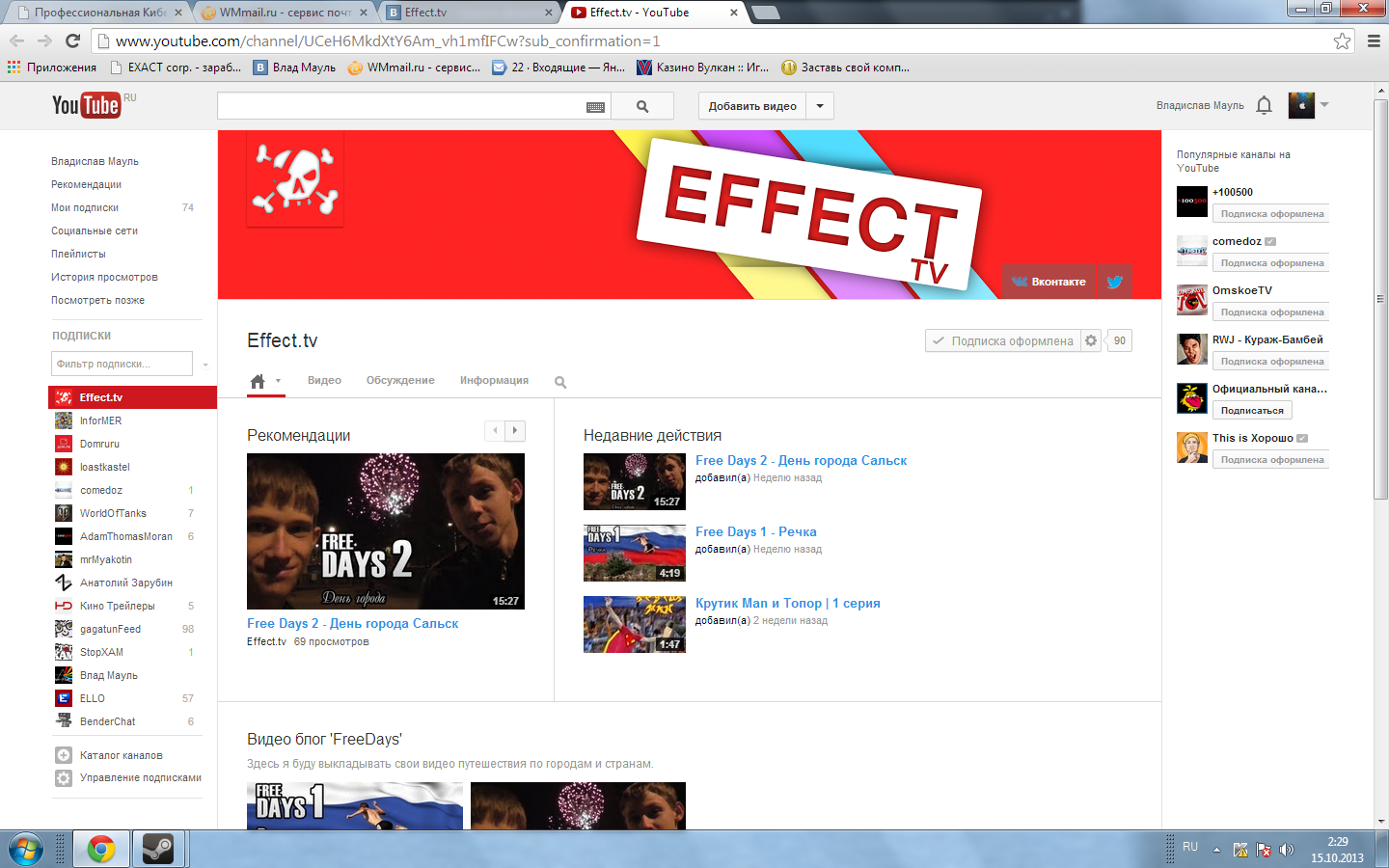Switch to Обсуждение tab

coord(400,380)
